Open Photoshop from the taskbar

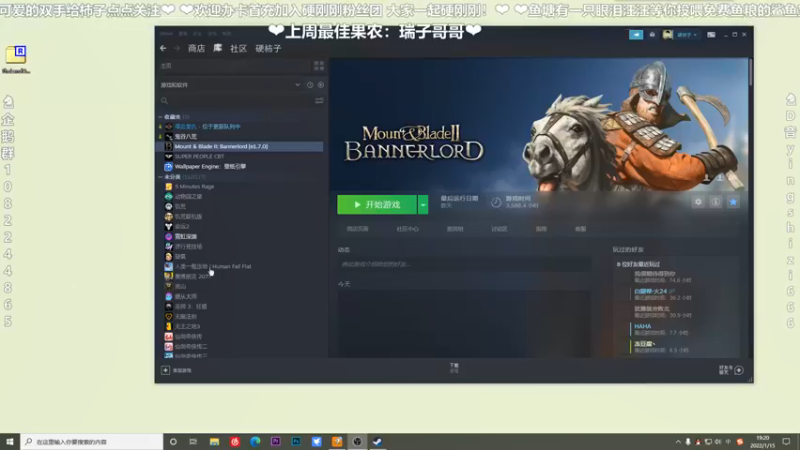pos(296,441)
